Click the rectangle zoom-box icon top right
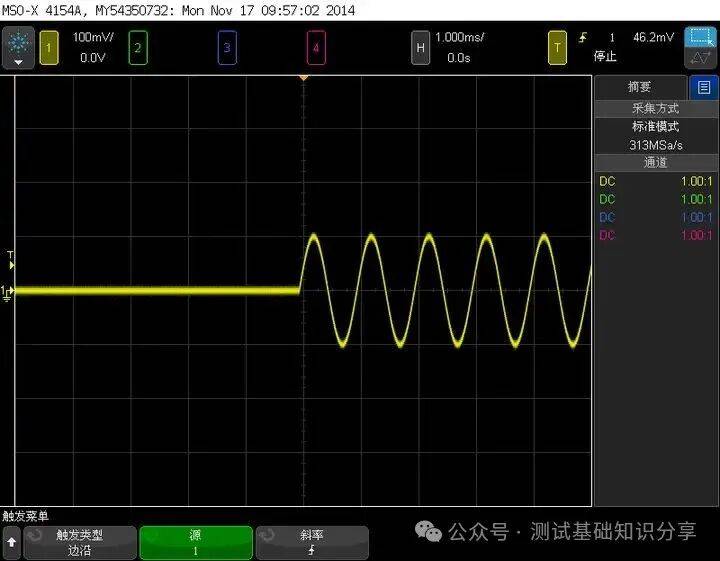Screen dimensions: 720x561 tap(700, 40)
